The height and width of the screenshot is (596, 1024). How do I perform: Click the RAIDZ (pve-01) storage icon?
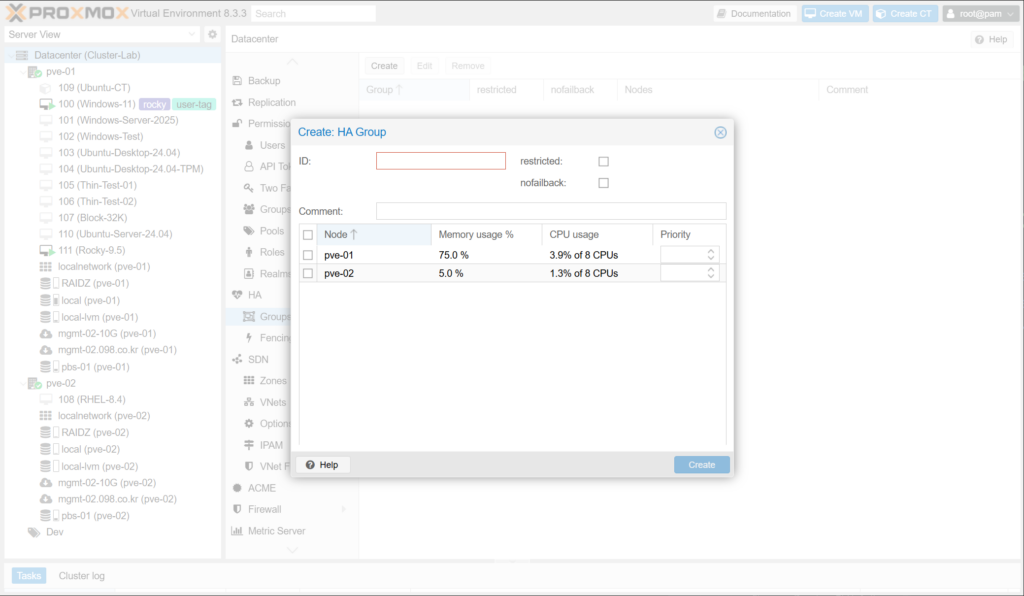(x=46, y=283)
